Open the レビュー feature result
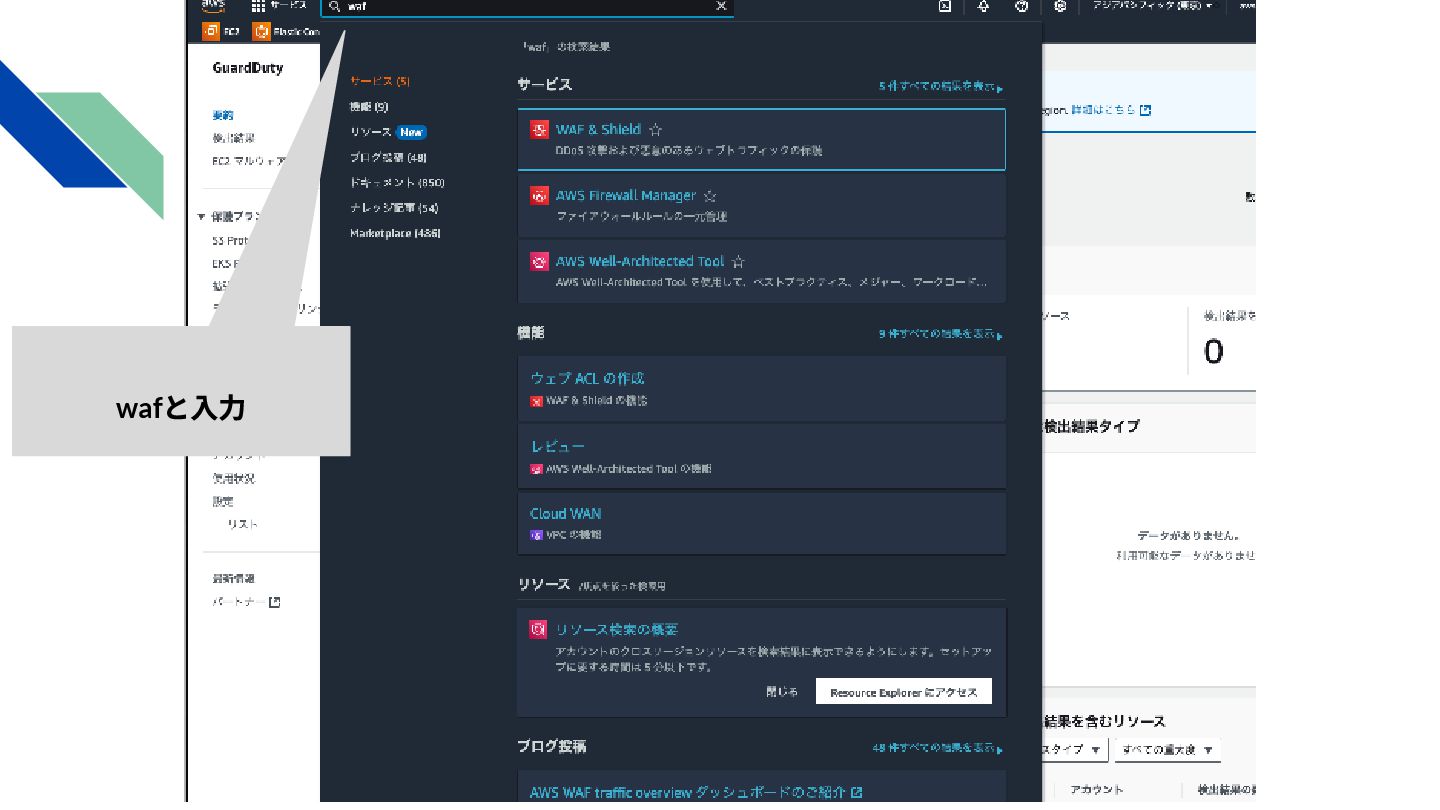Viewport: 1440px width, 810px height. pyautogui.click(x=761, y=456)
